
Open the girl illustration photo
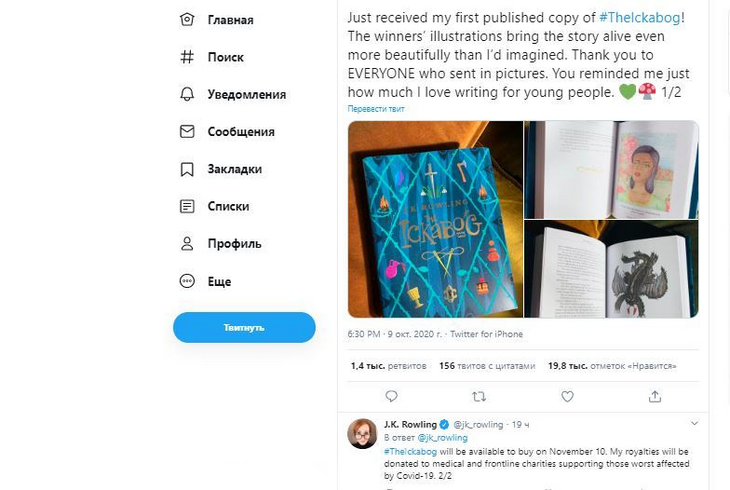click(611, 169)
